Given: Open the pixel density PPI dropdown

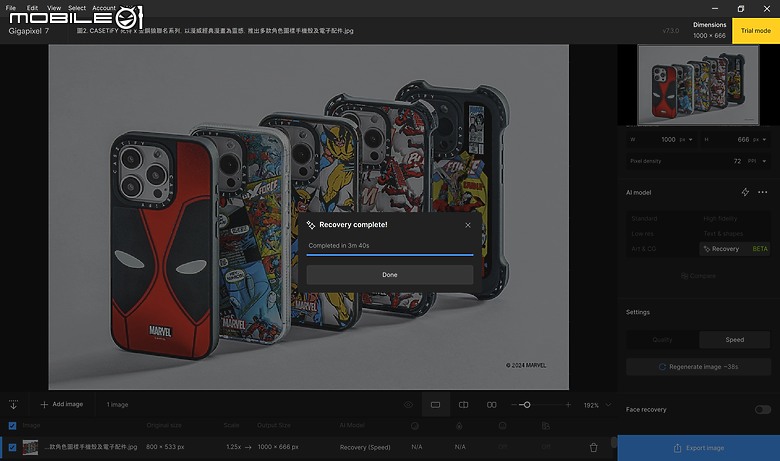Looking at the screenshot, I should click(x=757, y=161).
